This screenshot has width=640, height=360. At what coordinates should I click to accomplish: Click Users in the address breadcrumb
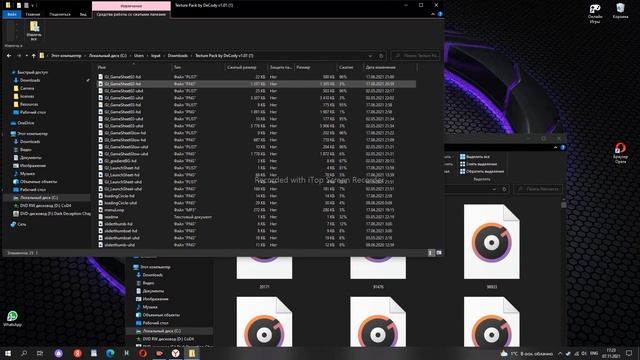tap(139, 56)
